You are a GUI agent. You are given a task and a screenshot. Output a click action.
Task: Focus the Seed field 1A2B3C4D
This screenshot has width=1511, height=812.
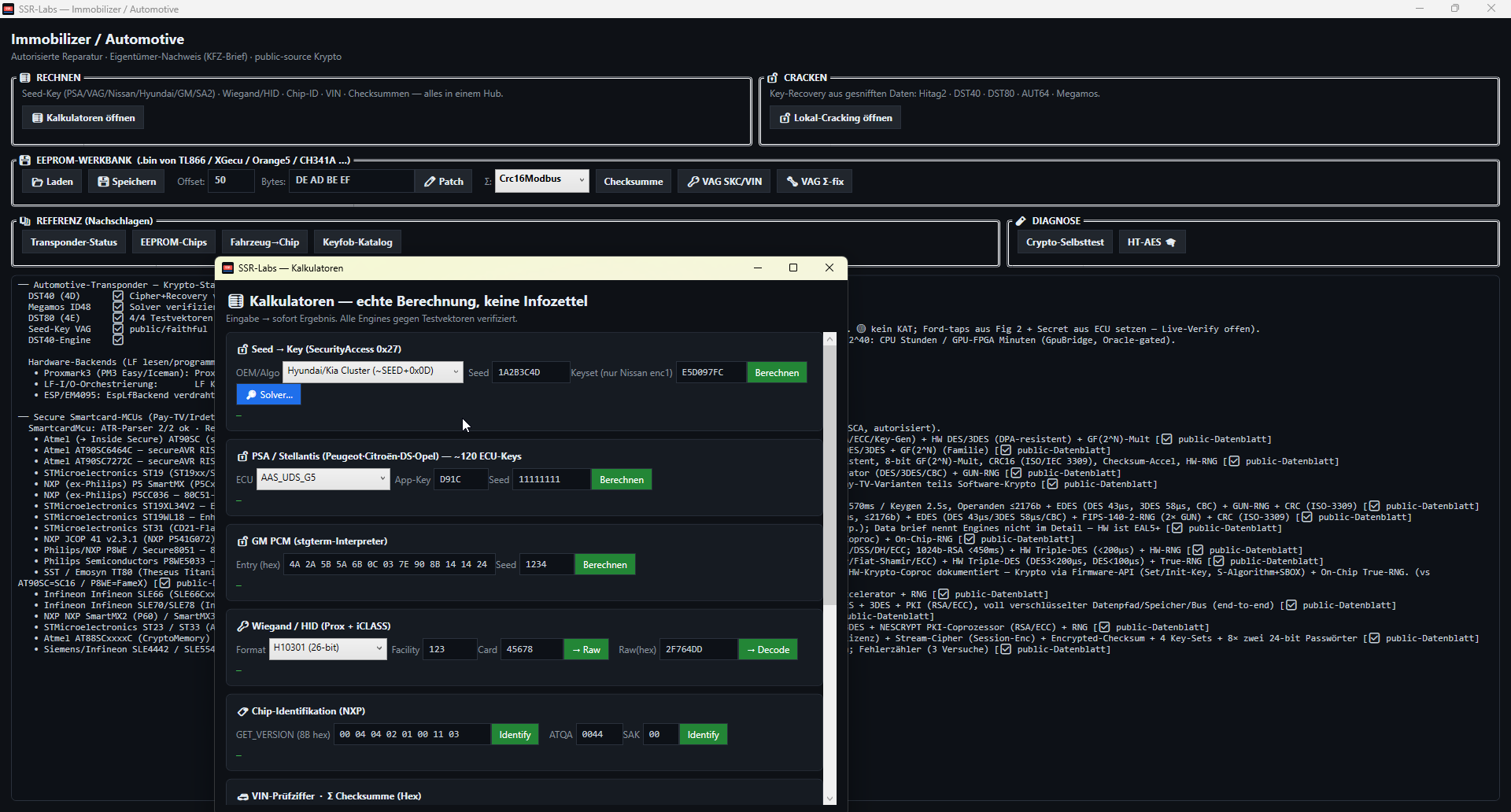(x=530, y=372)
